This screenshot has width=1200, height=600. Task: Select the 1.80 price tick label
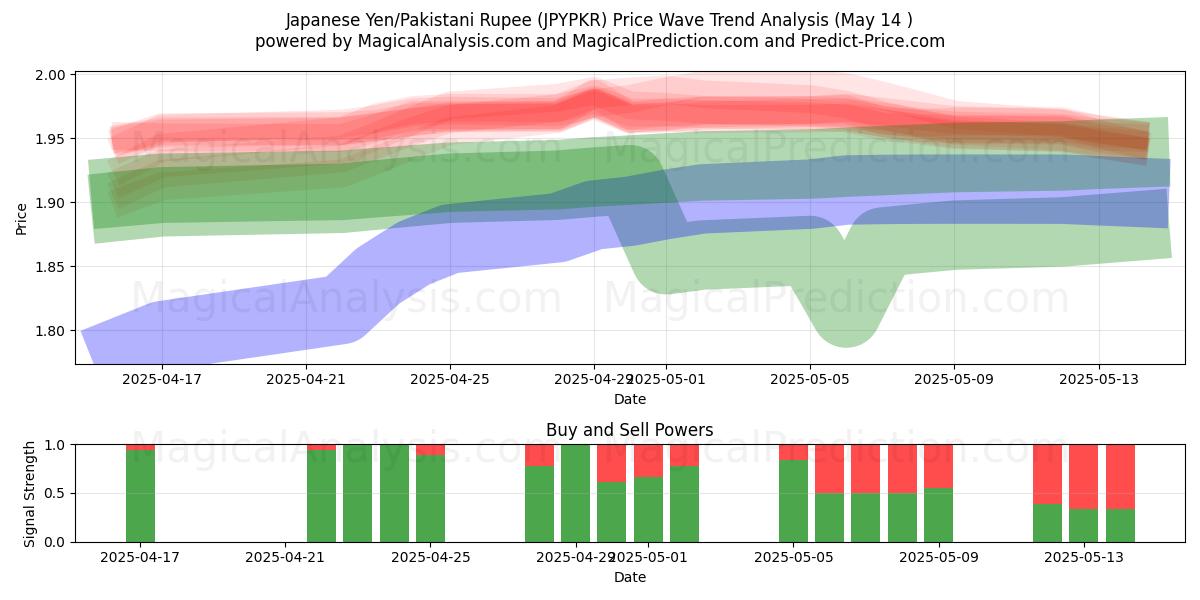click(x=52, y=331)
